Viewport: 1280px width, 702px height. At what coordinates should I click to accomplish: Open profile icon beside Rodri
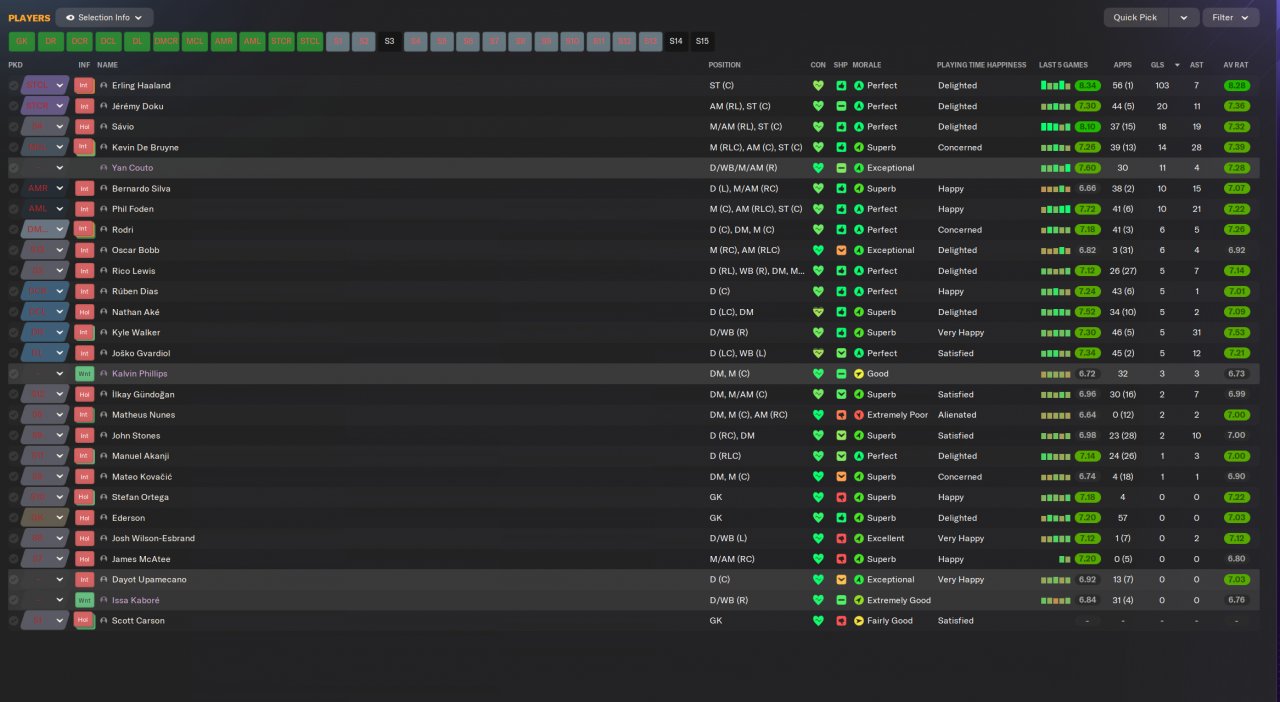point(103,230)
